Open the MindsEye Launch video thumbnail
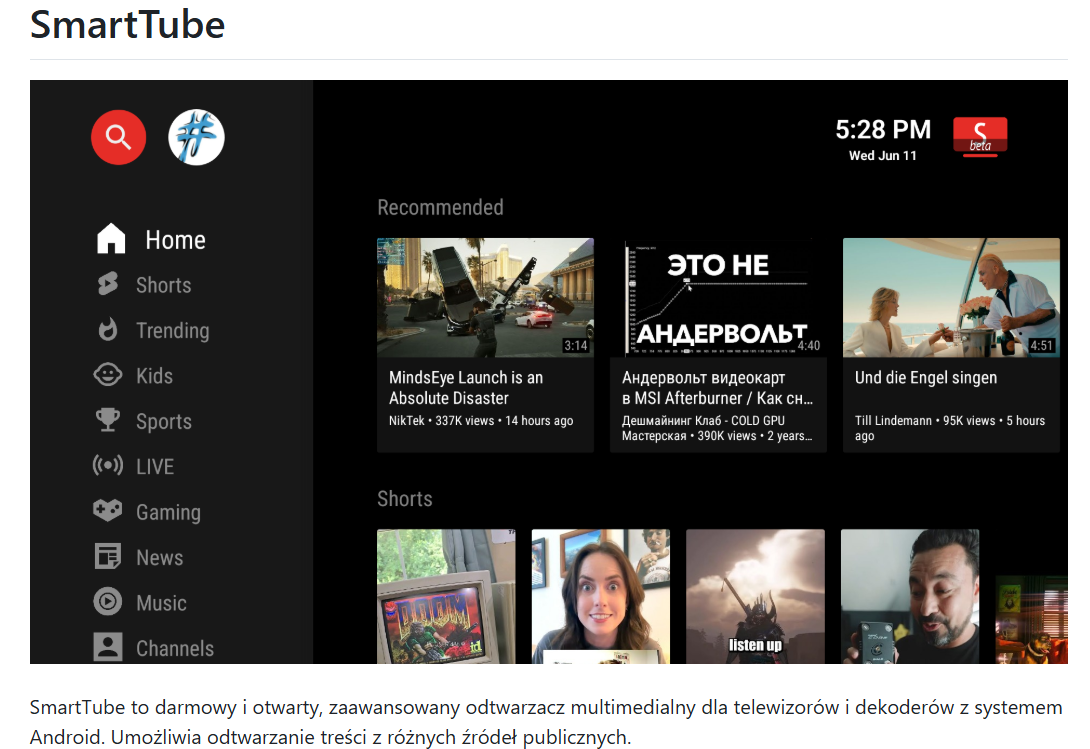 [485, 298]
